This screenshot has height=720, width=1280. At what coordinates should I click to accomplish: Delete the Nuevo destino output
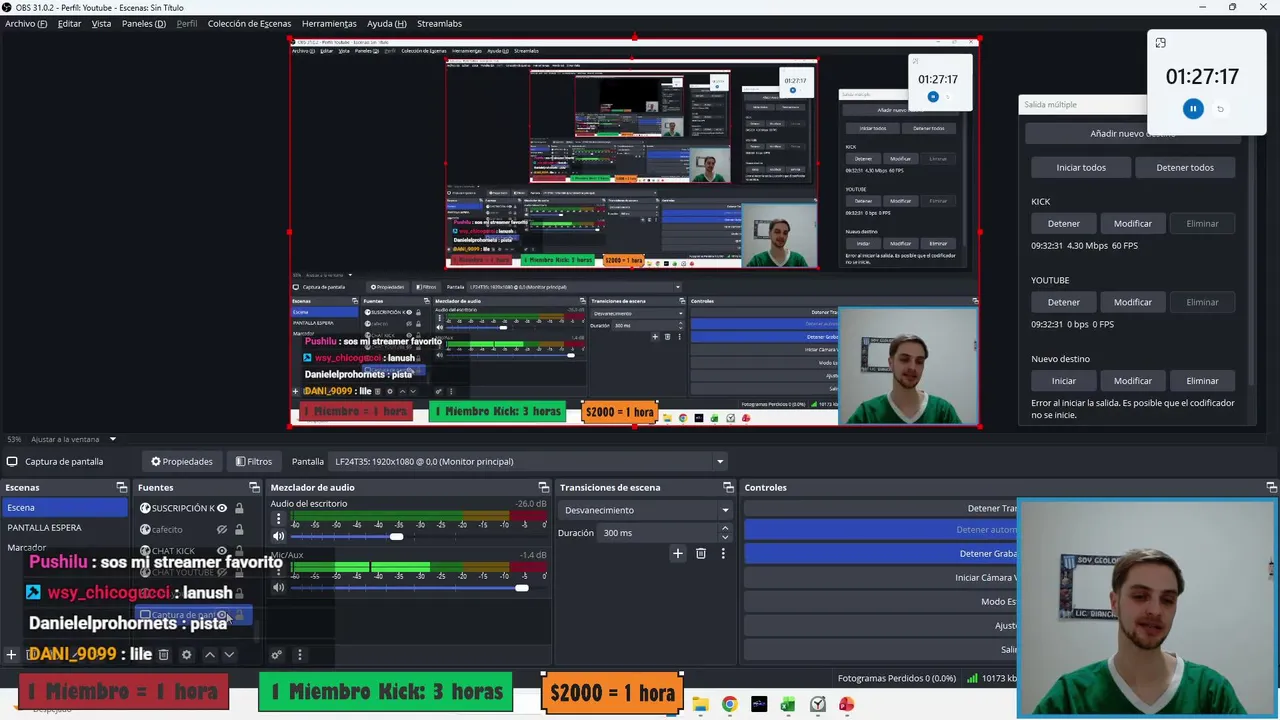coord(1202,381)
